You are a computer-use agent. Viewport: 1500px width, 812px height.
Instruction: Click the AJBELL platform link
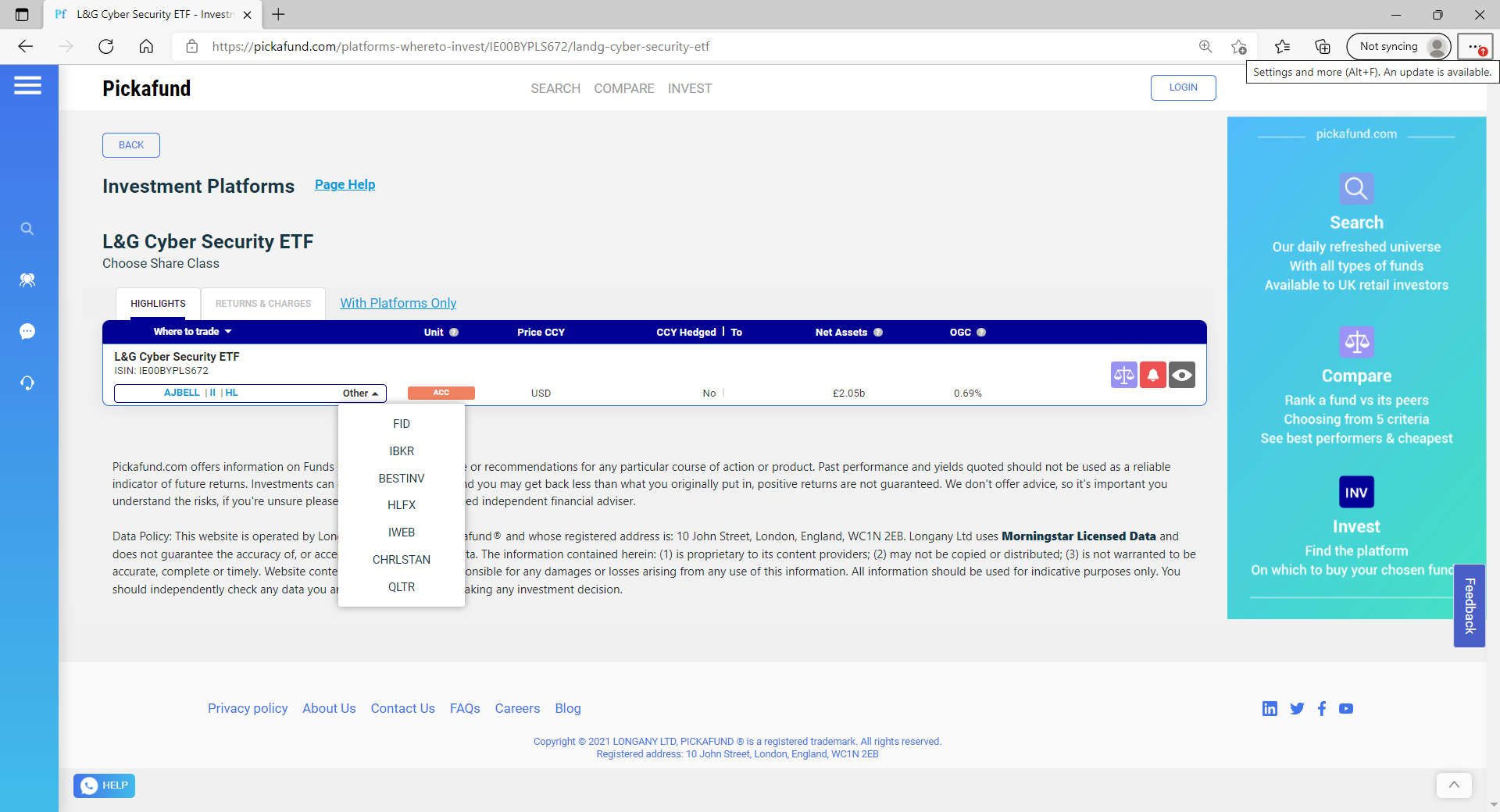coord(182,393)
